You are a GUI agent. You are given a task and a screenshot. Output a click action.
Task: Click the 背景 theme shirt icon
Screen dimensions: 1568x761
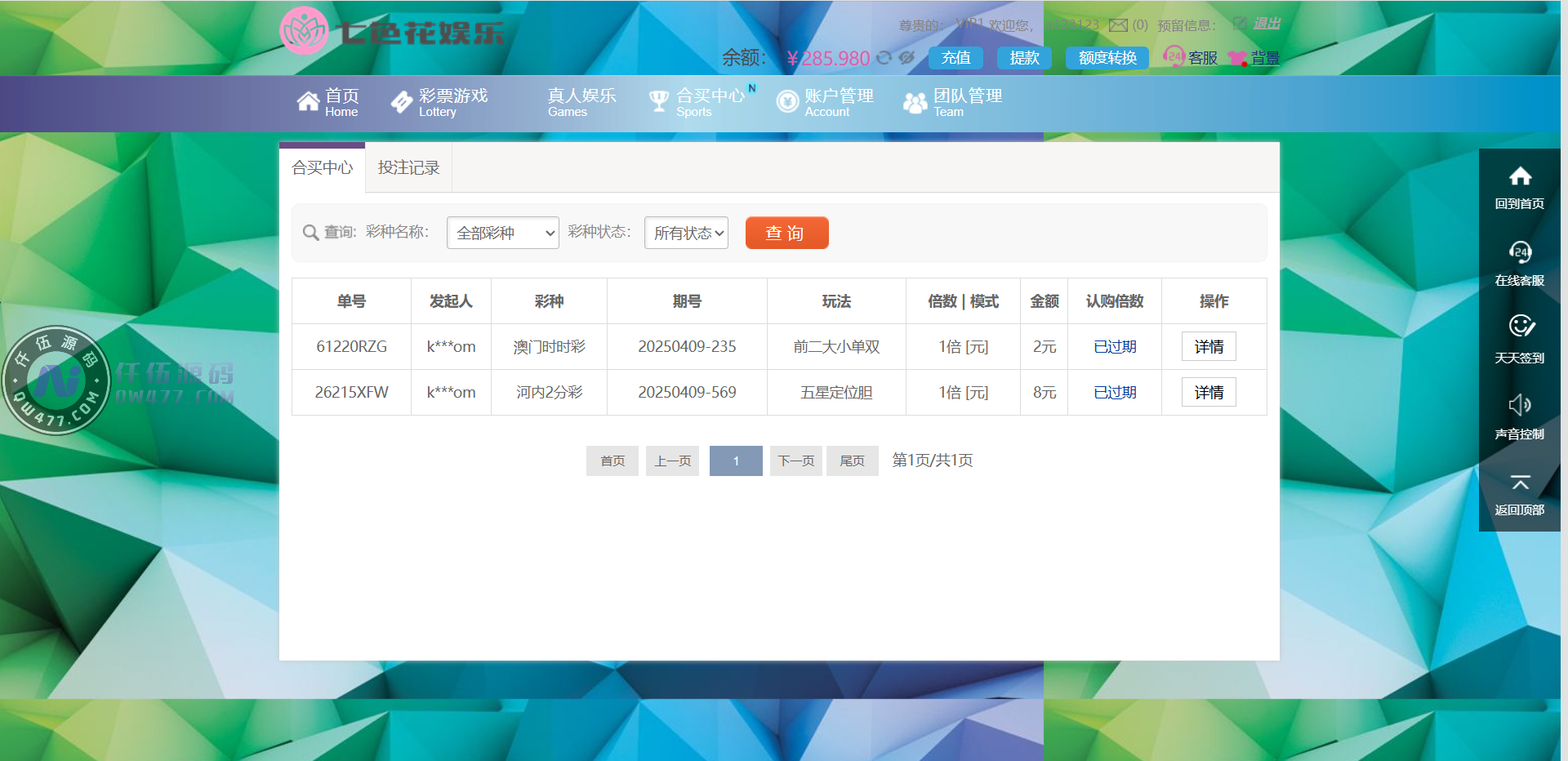click(1237, 58)
